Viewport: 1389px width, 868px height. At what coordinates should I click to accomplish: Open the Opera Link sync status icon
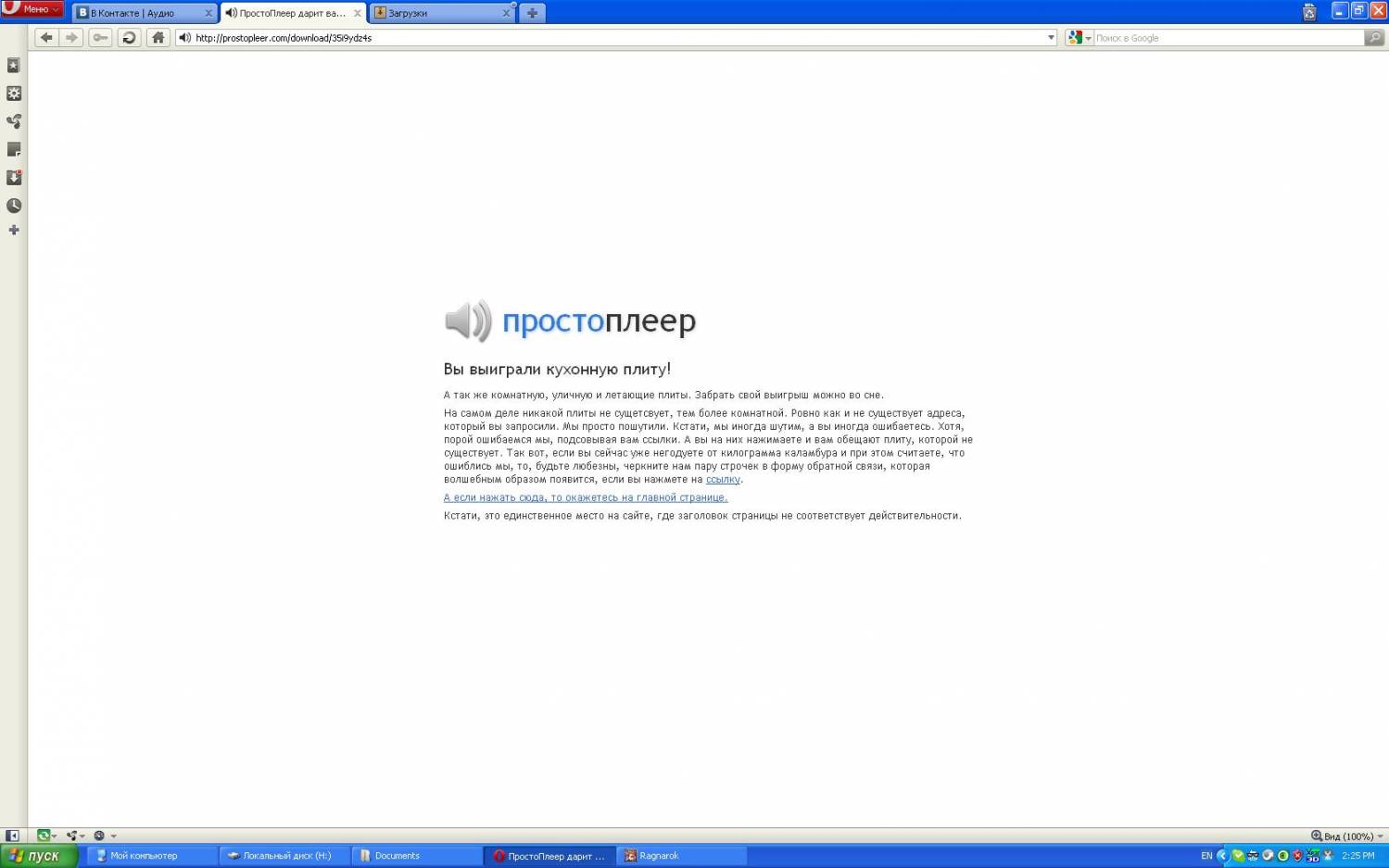pos(45,836)
